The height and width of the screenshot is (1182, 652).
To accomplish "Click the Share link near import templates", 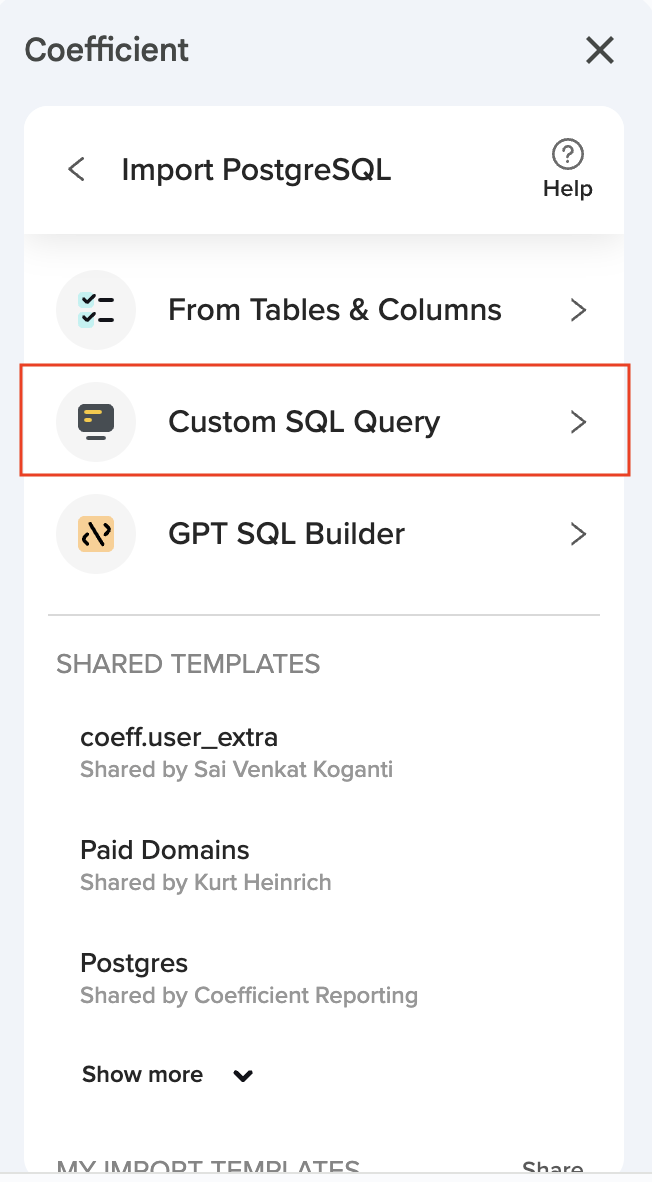I will [552, 1167].
